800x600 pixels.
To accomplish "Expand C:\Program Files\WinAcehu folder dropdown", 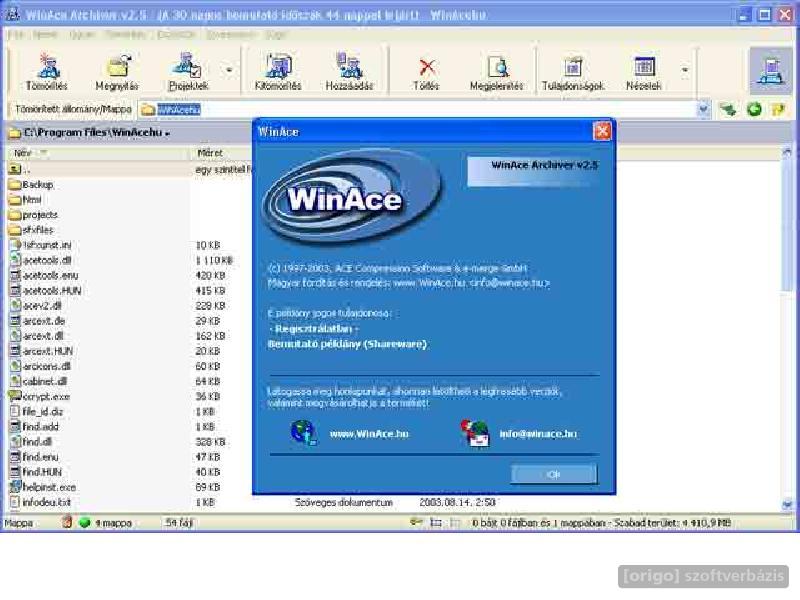I will coord(167,133).
